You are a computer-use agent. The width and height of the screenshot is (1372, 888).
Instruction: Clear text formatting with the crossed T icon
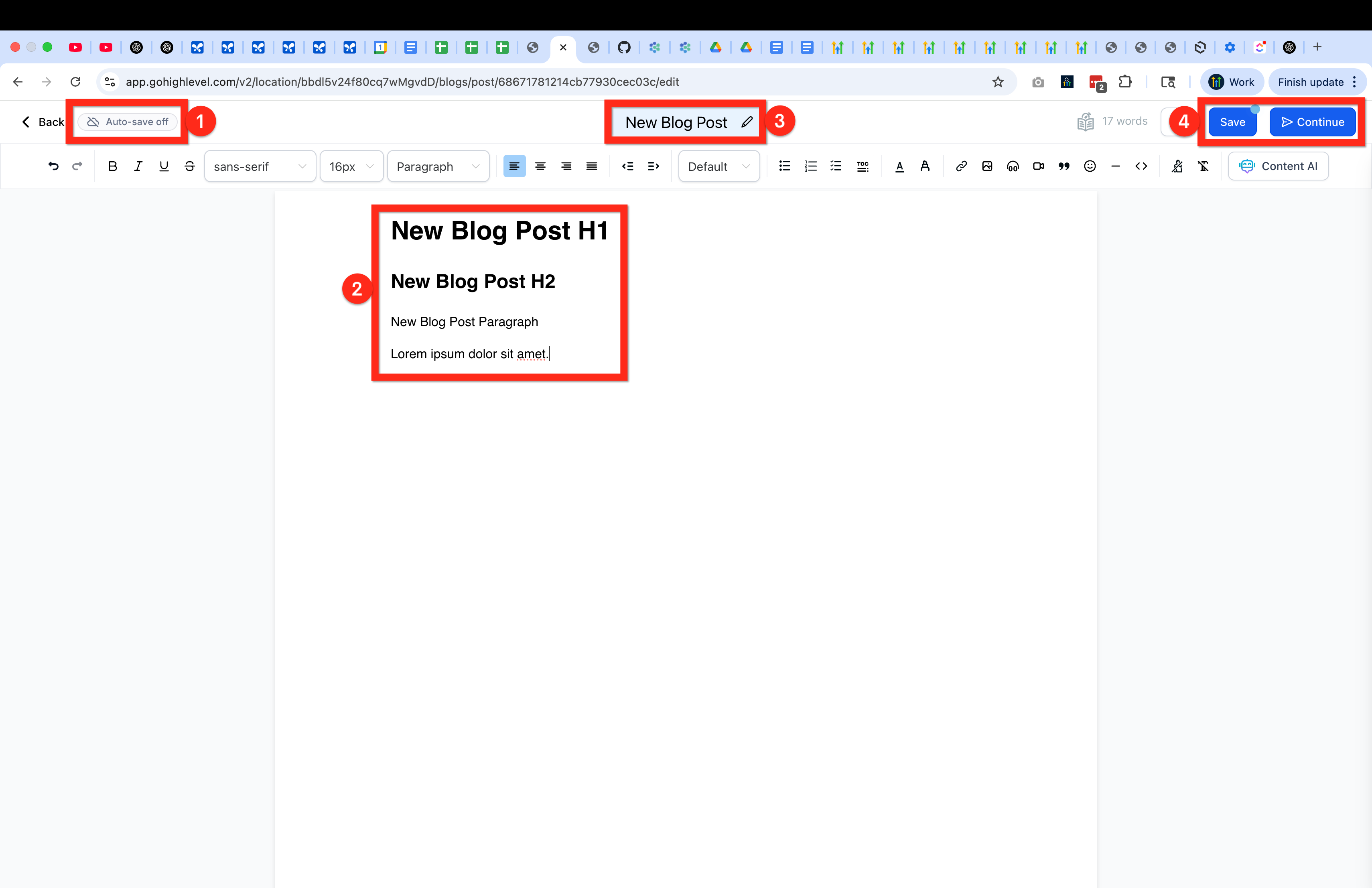pos(1203,166)
